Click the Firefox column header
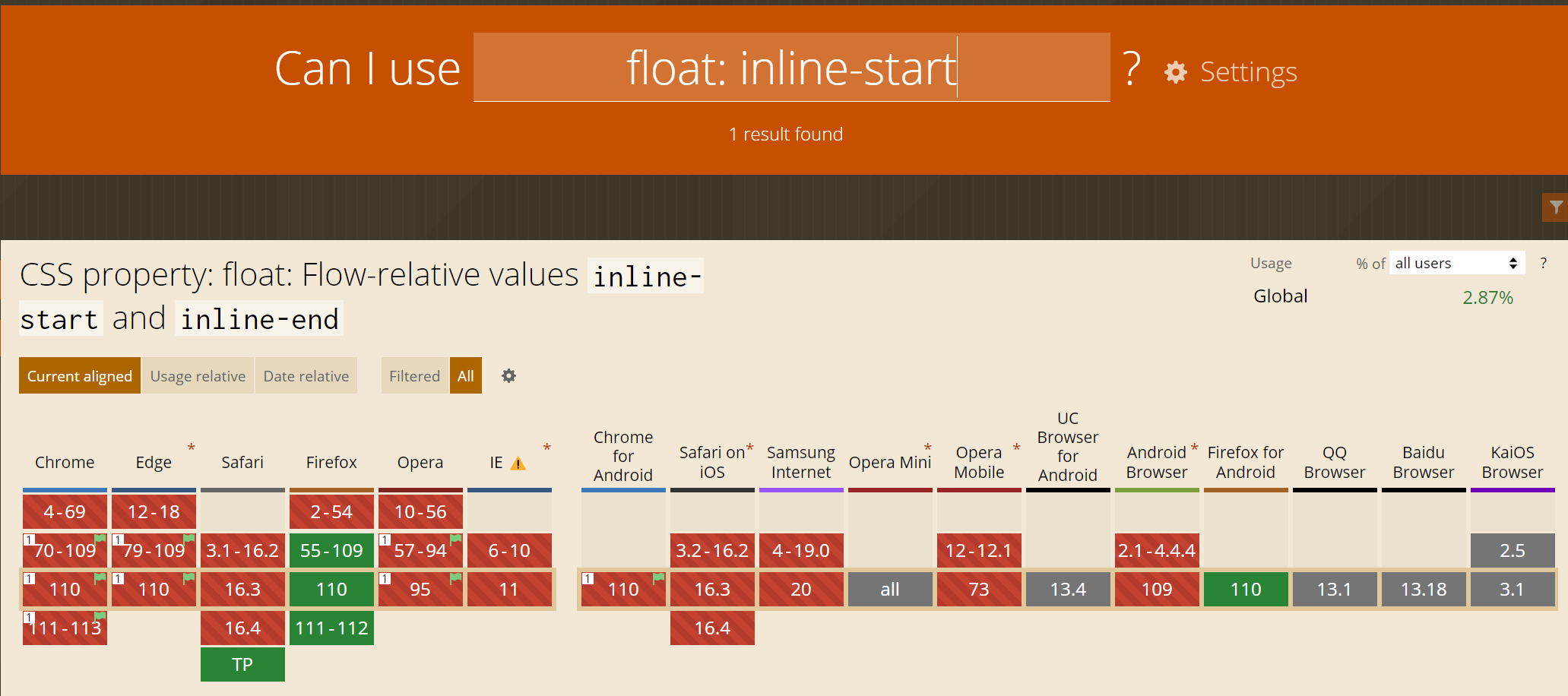 pyautogui.click(x=331, y=462)
